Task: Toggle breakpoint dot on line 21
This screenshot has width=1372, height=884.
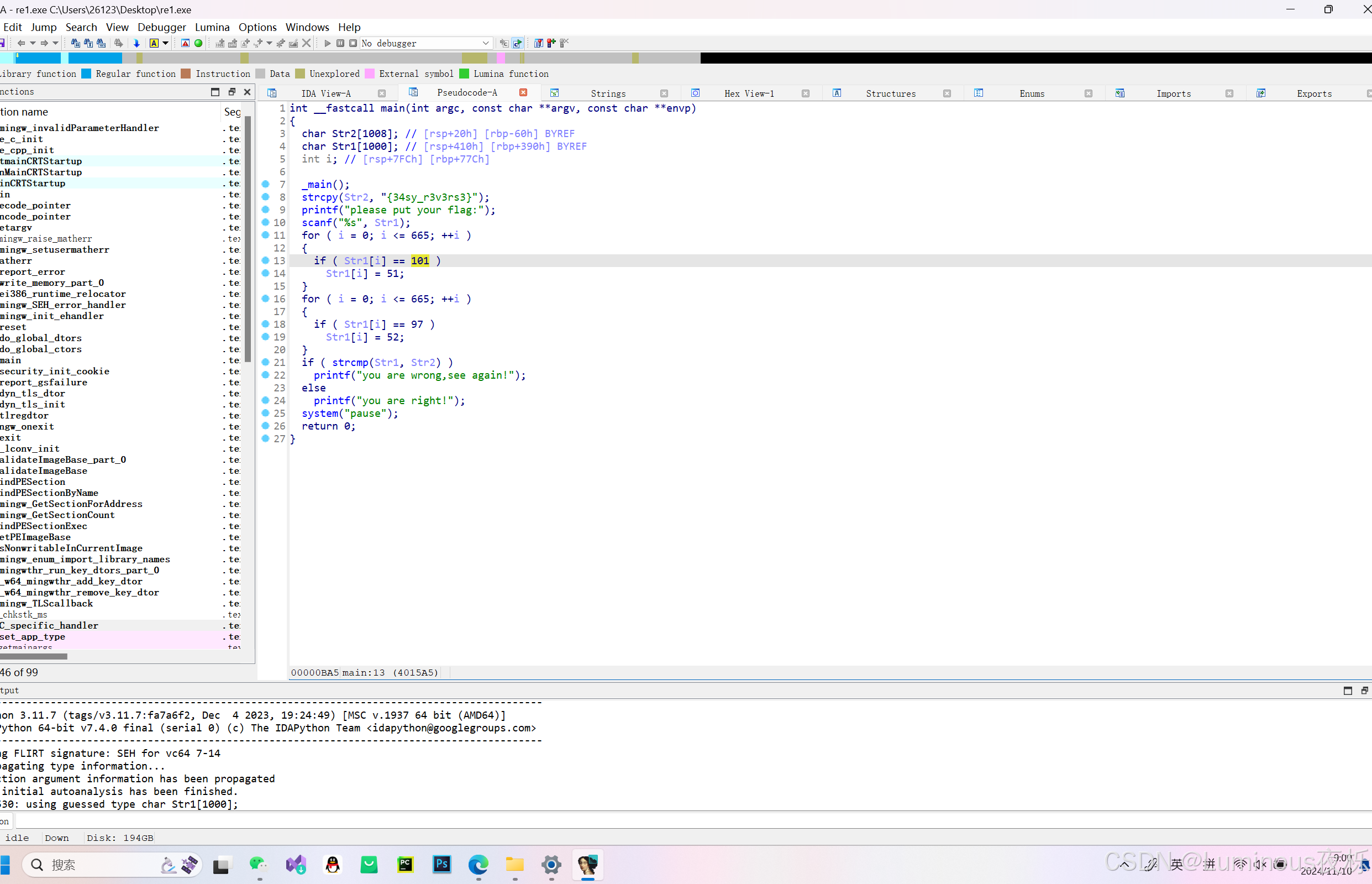Action: (266, 362)
